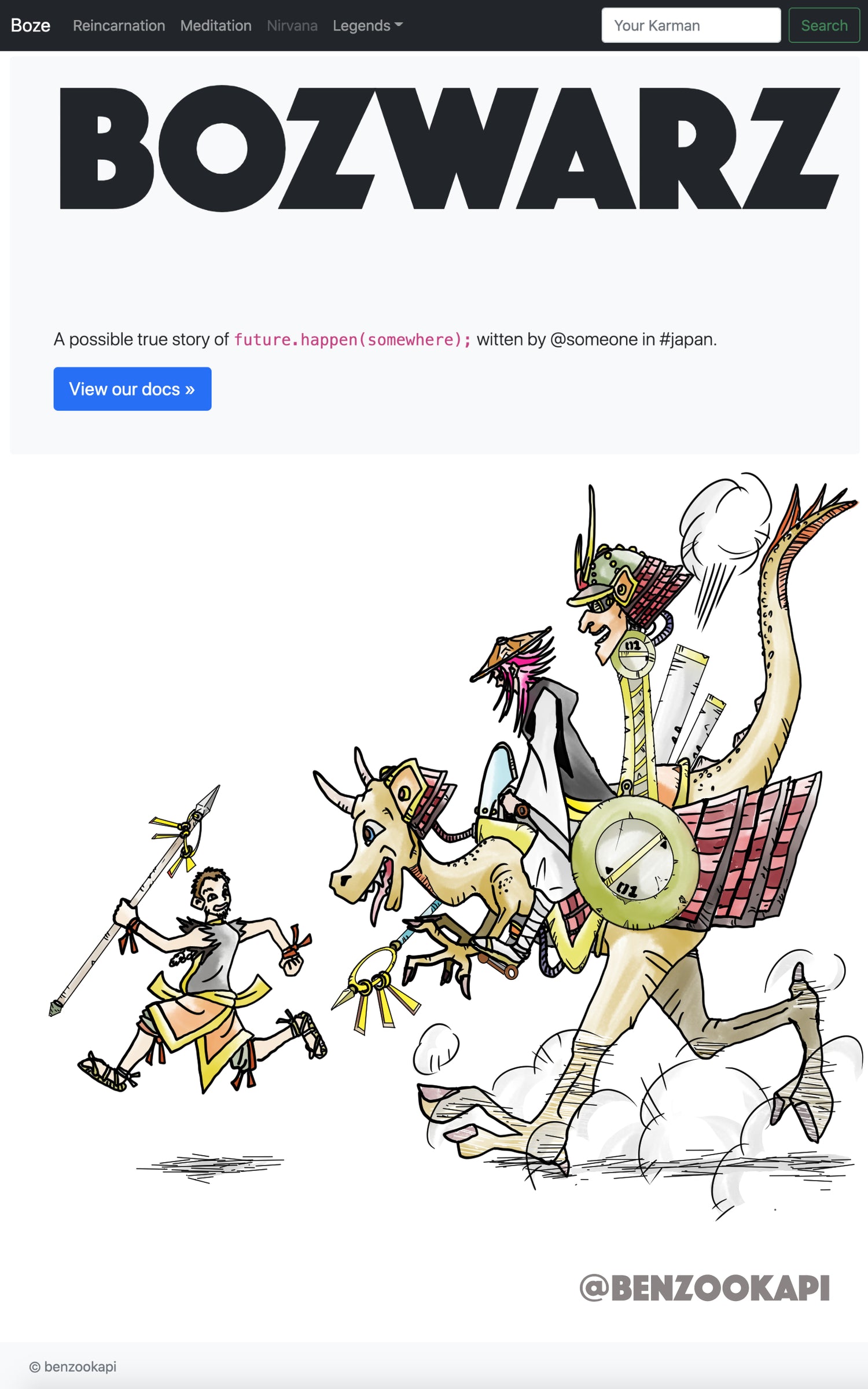Viewport: 868px width, 1389px height.
Task: Click the disabled Nirvana nav item
Action: click(x=292, y=25)
